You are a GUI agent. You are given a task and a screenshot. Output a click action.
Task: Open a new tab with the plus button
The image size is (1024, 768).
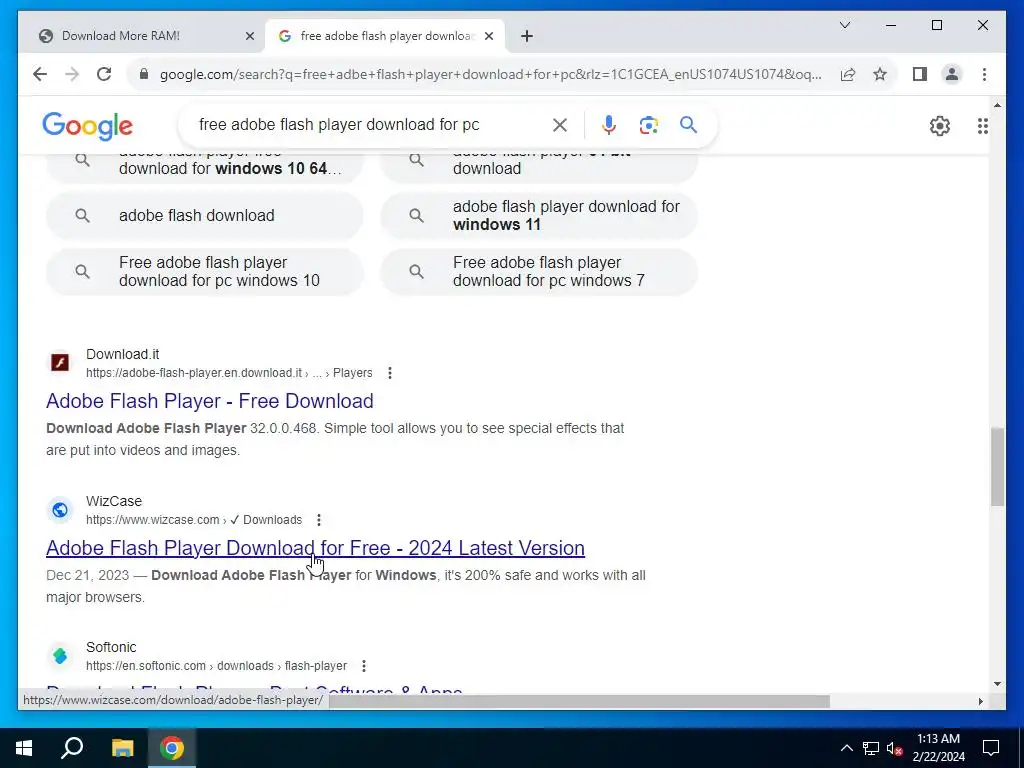pos(527,36)
